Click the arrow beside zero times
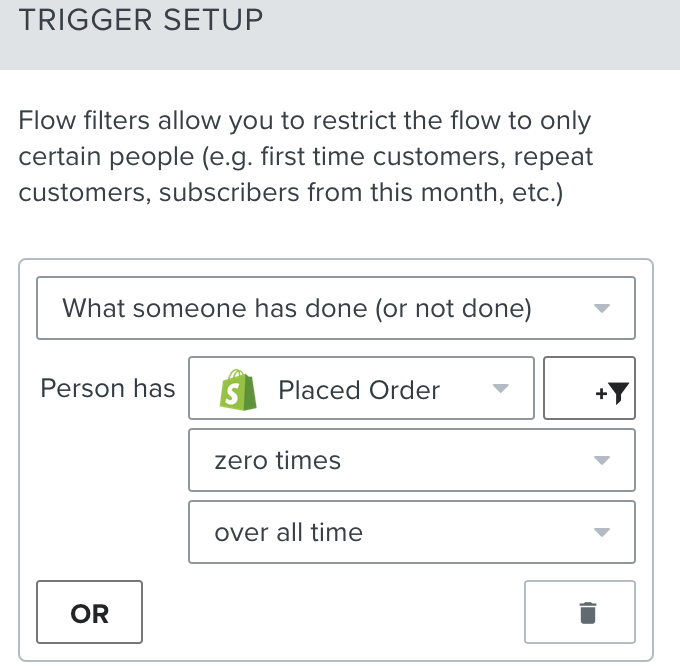680x666 pixels. pos(601,461)
